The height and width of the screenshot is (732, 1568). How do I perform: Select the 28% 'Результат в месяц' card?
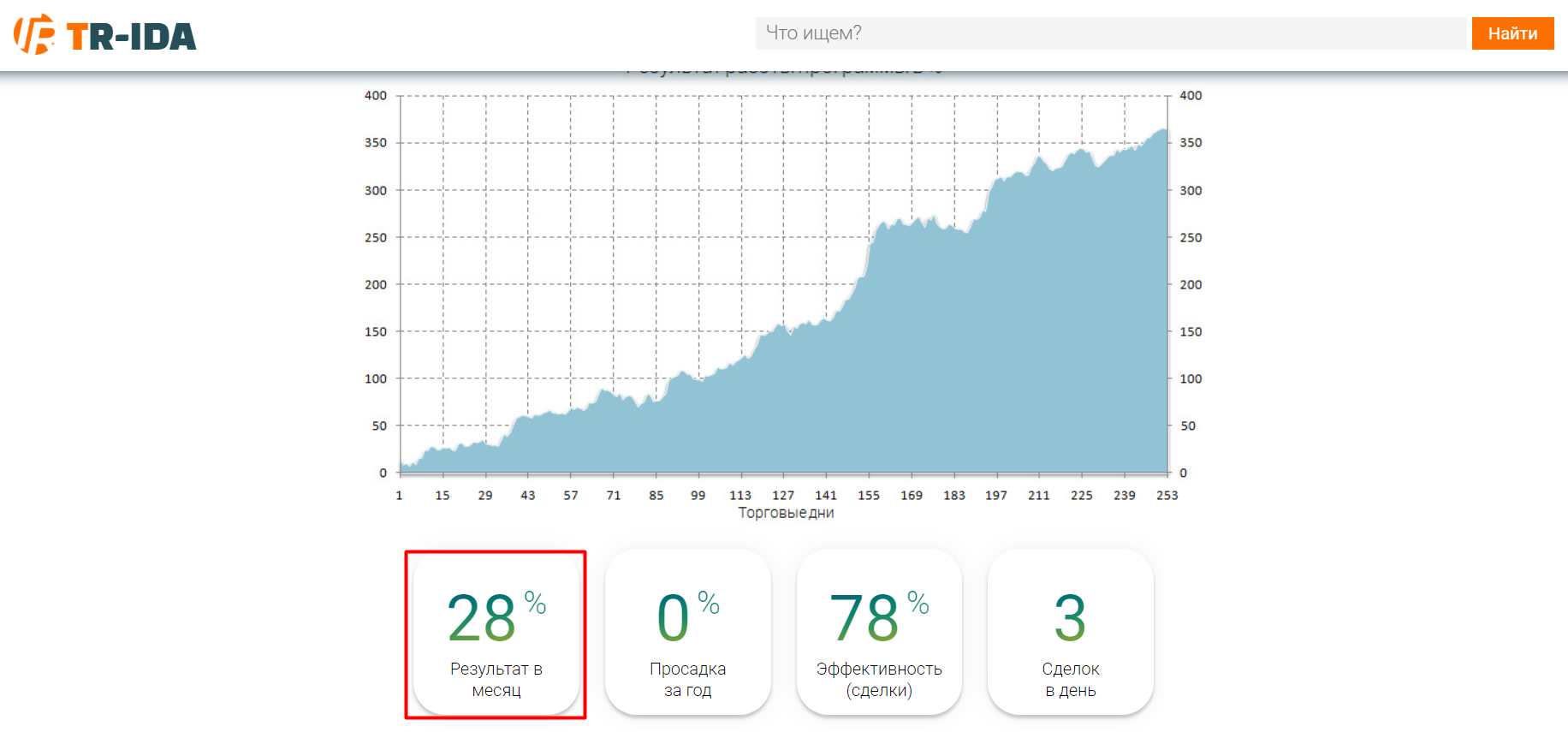click(x=496, y=633)
